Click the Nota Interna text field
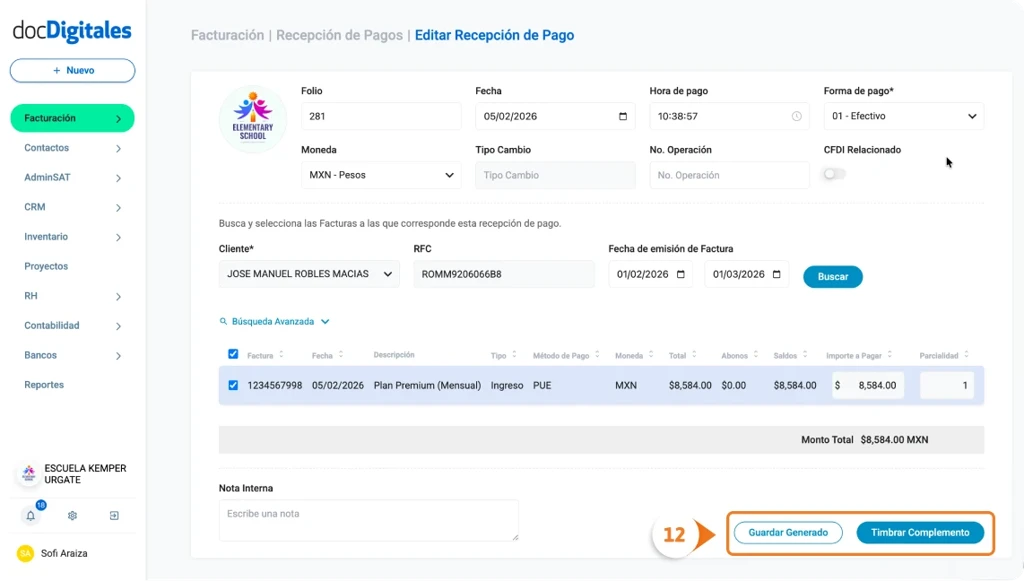Screen dimensions: 1024x581 click(x=367, y=518)
